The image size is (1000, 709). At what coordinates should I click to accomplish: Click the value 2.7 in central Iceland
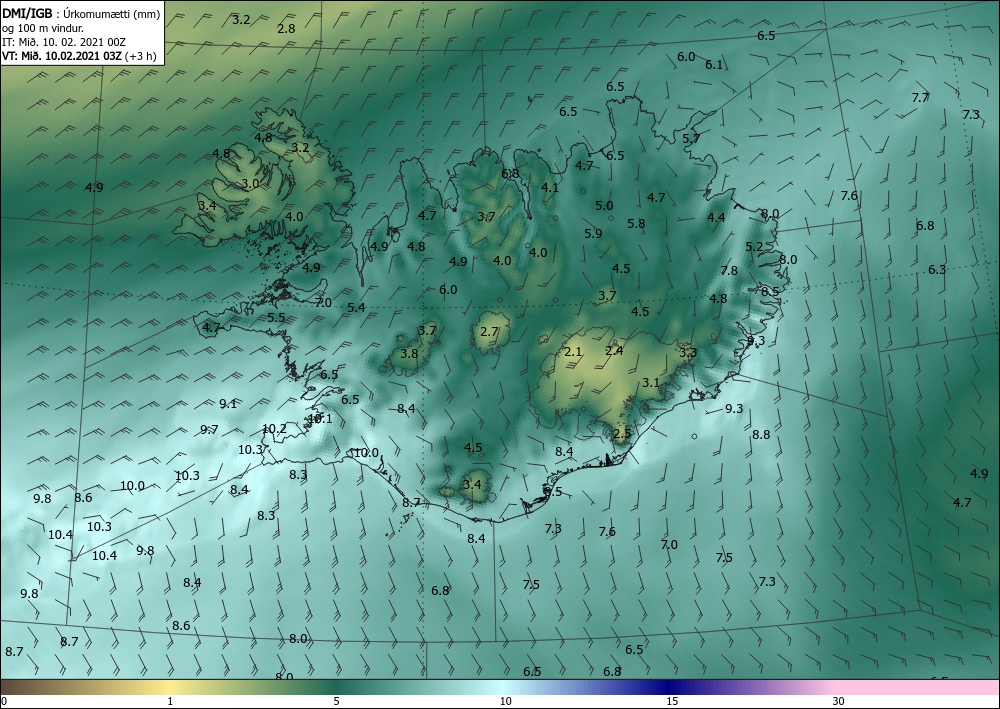pos(489,332)
